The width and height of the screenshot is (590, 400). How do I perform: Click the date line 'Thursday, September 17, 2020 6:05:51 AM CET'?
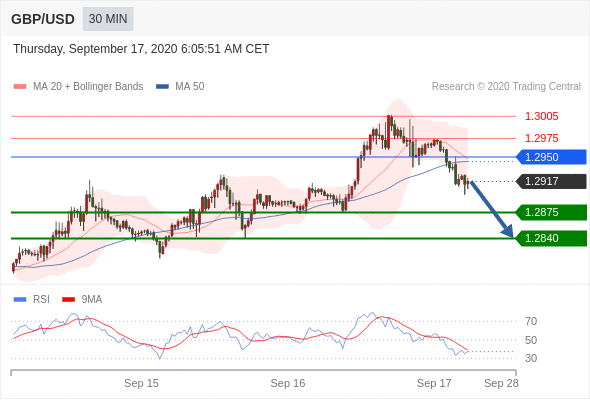point(141,49)
